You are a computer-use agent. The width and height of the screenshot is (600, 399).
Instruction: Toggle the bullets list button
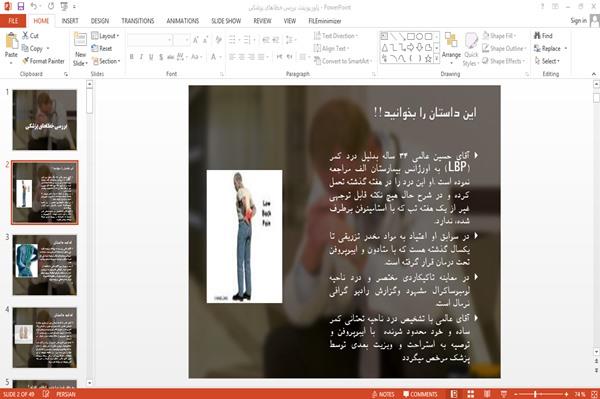232,39
